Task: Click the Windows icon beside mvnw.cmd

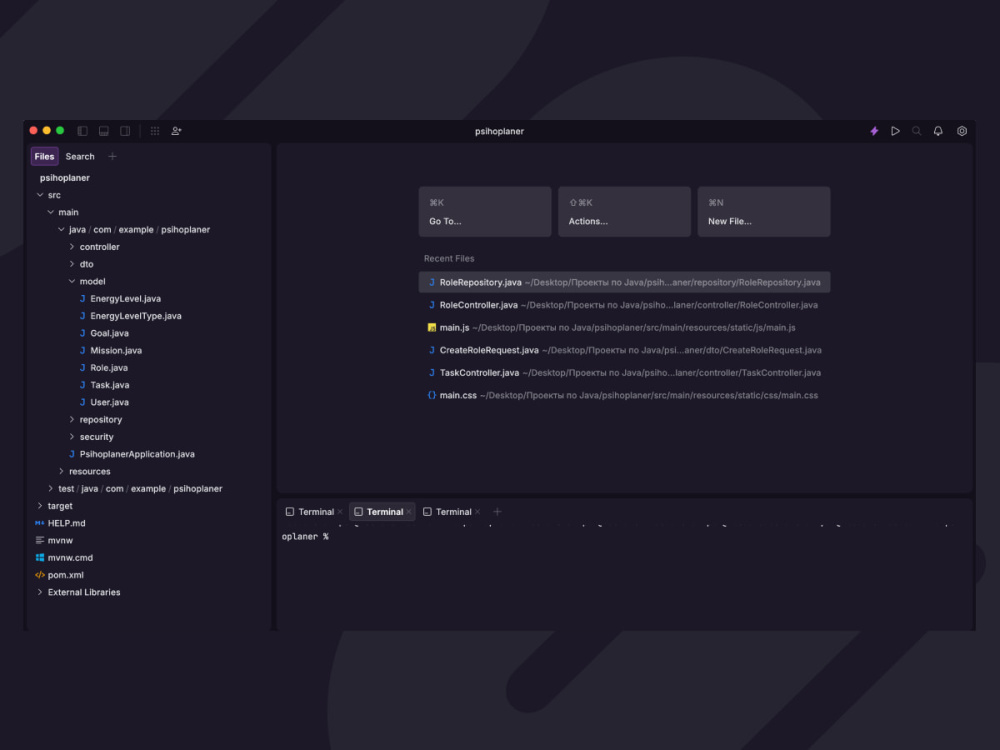Action: 40,557
